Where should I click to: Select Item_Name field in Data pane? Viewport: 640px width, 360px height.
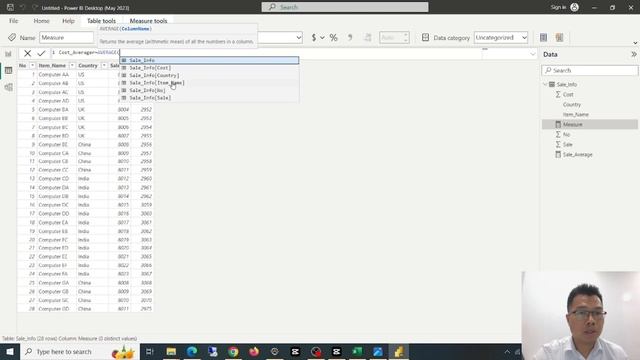pyautogui.click(x=576, y=115)
